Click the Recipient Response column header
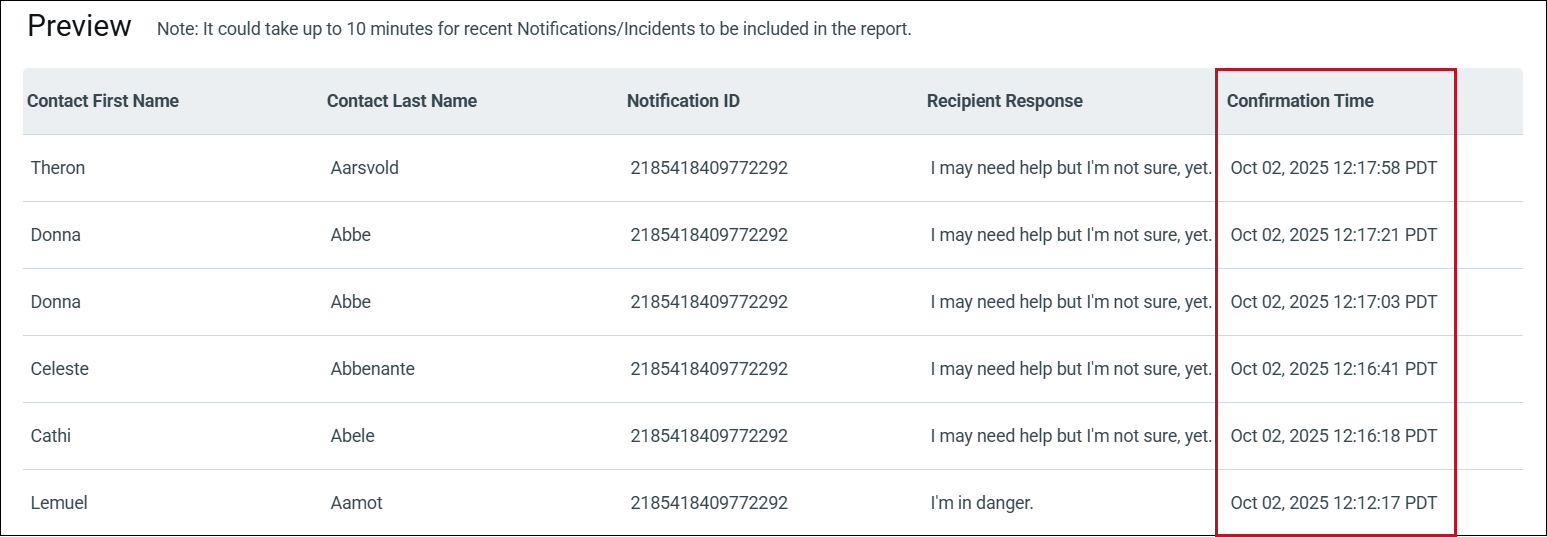Image resolution: width=1547 pixels, height=537 pixels. 1004,101
